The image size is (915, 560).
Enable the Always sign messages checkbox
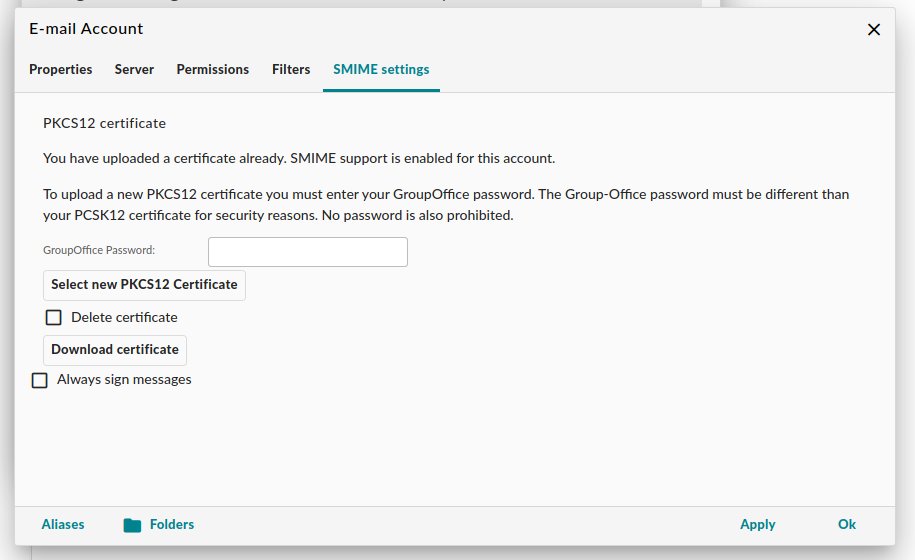(x=39, y=380)
